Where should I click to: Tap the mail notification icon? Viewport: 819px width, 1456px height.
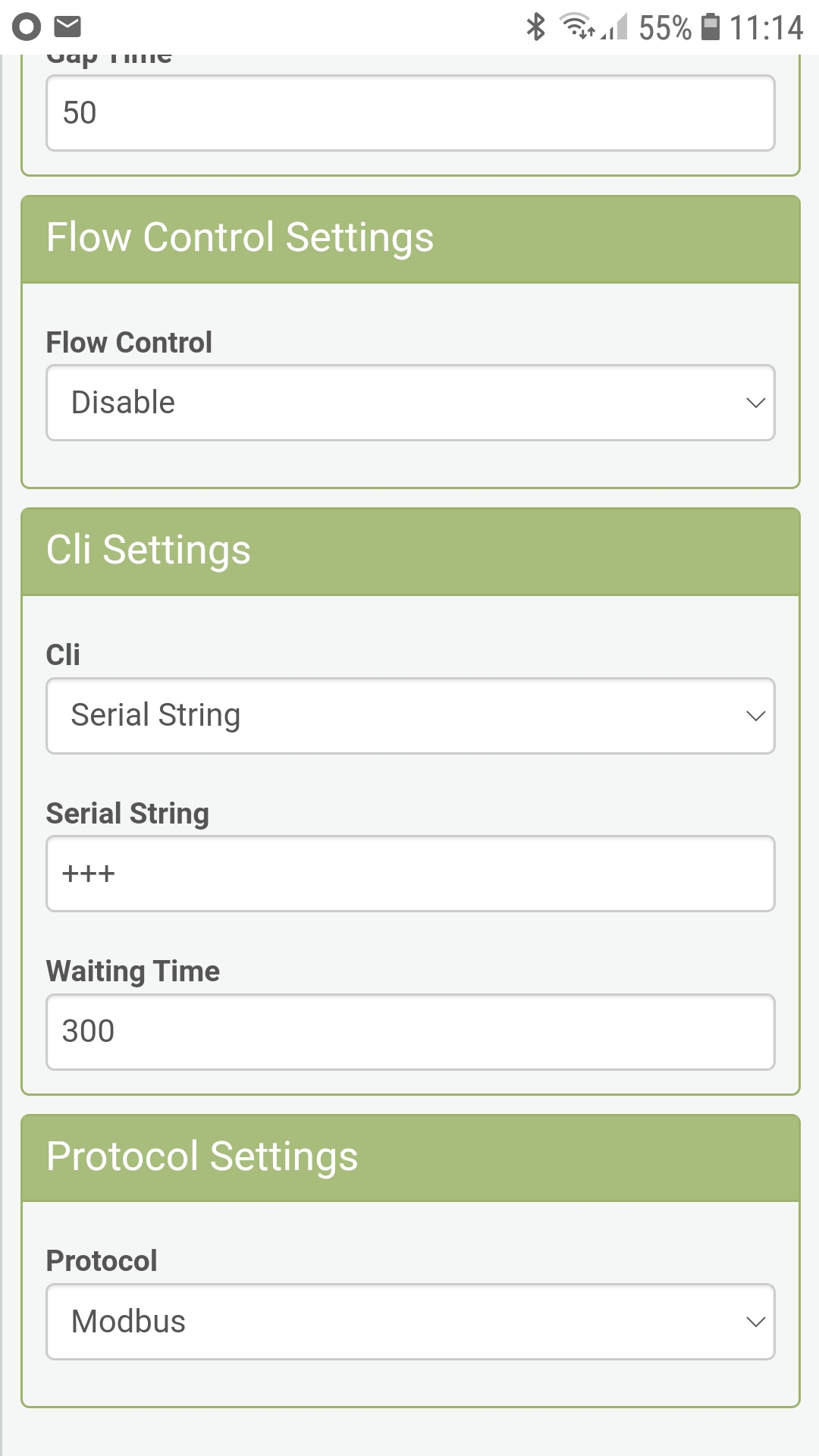(x=67, y=27)
